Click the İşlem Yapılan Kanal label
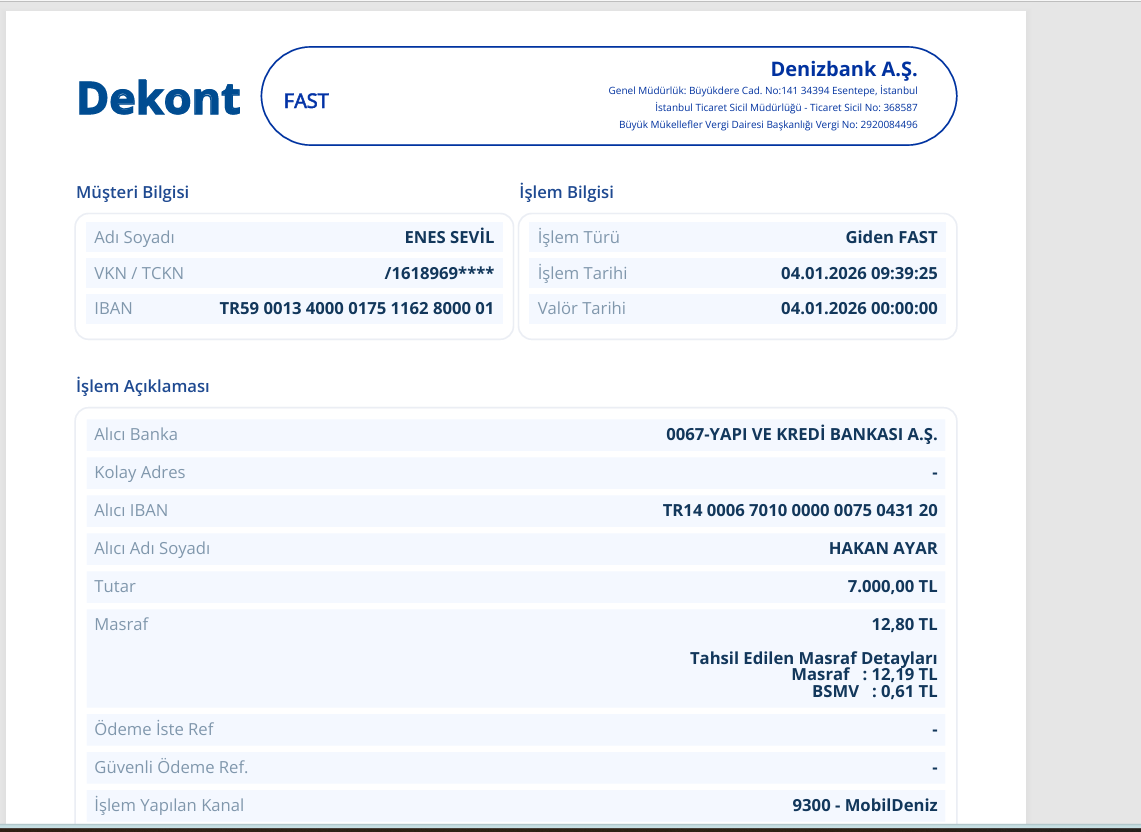Image resolution: width=1141 pixels, height=832 pixels. 169,805
